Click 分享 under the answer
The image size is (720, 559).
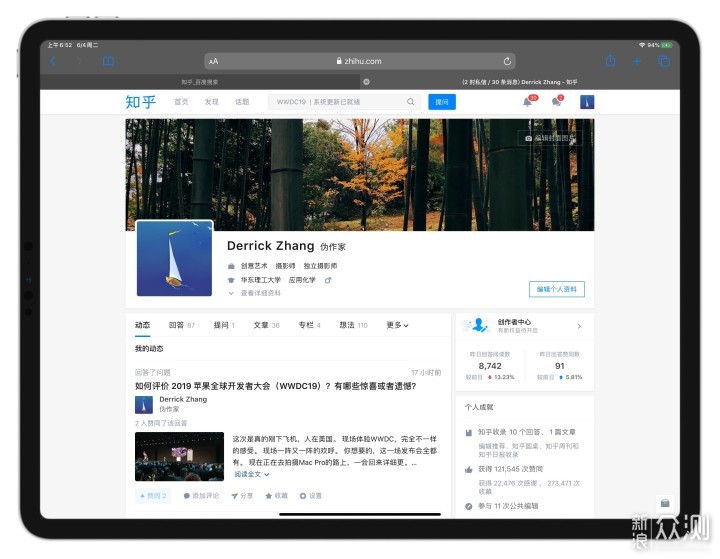[x=242, y=496]
